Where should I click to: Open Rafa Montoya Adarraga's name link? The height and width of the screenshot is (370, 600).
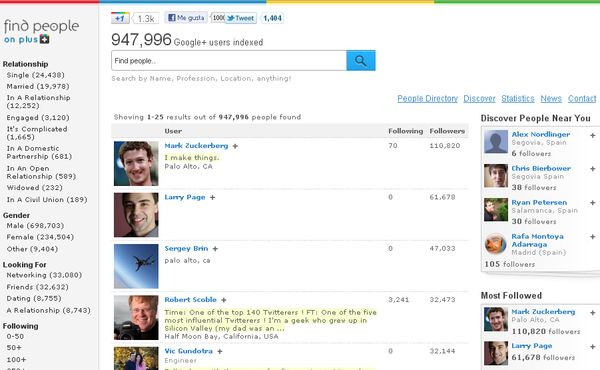pos(538,240)
